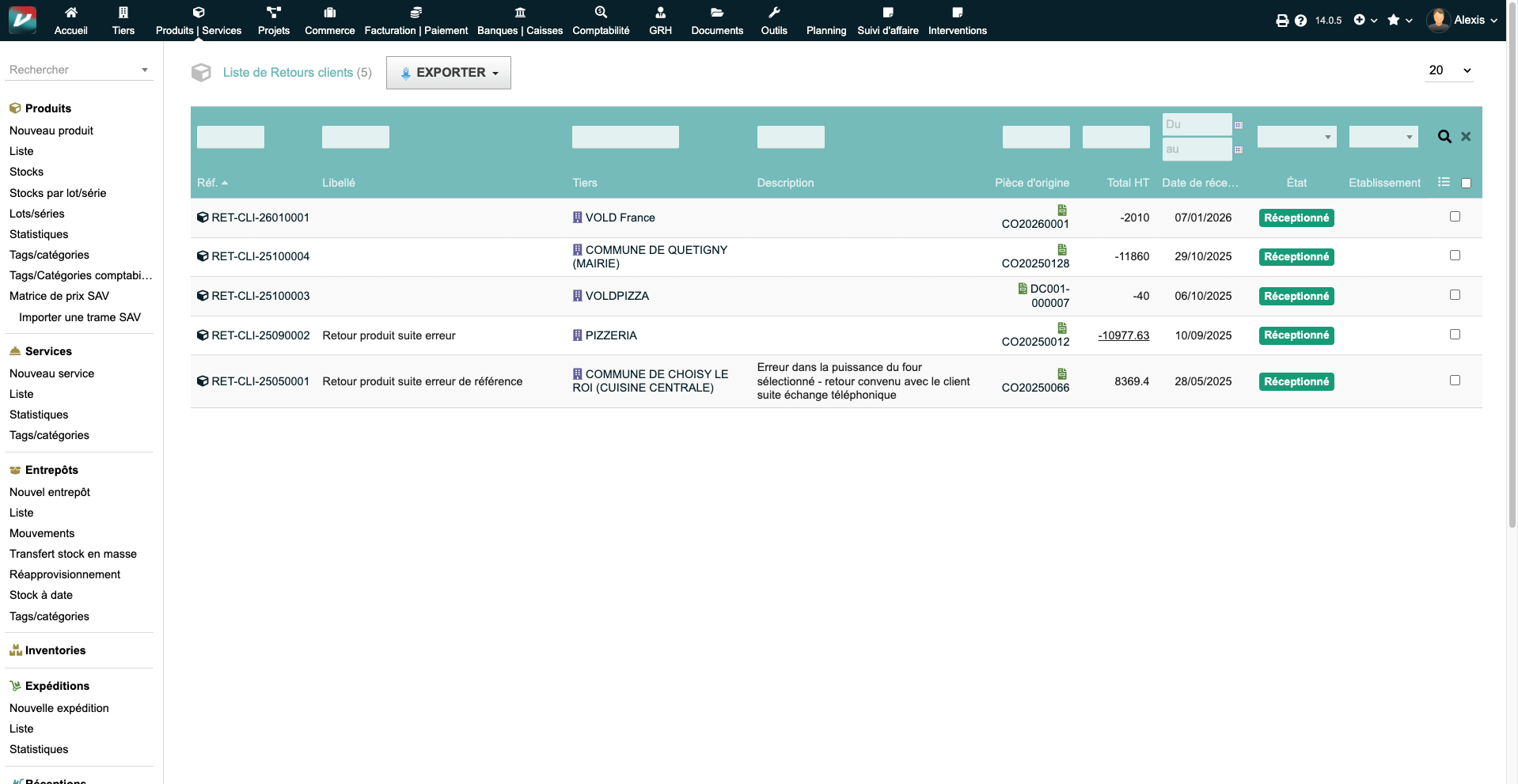
Task: Click the search magnifier icon in filter row
Action: tap(1444, 137)
